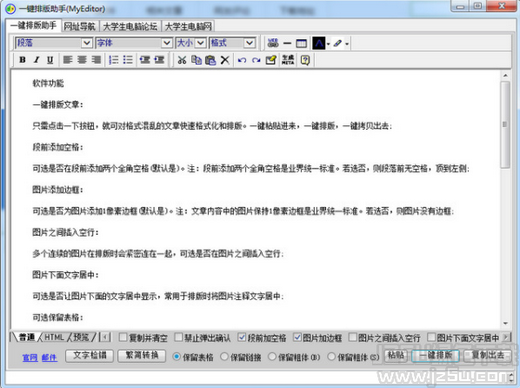Open the 格式 format dropdown
520x388 pixels.
click(x=233, y=43)
